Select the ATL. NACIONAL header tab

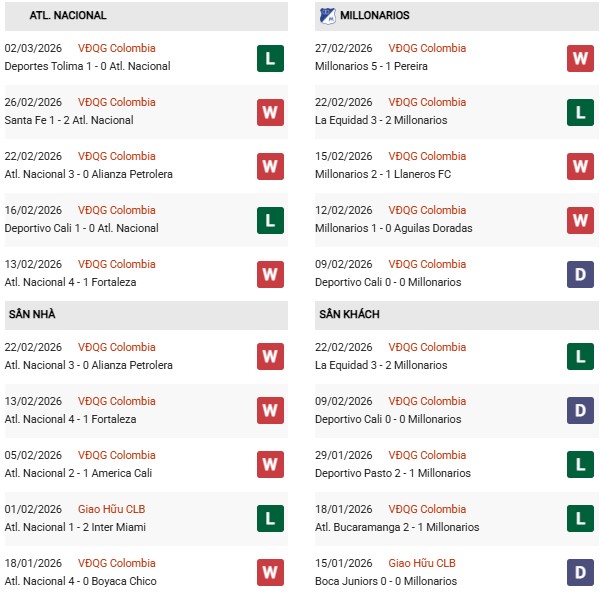(68, 16)
